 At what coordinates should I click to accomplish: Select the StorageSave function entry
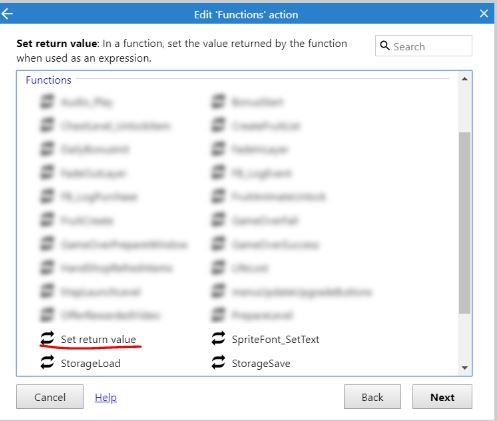pos(261,363)
